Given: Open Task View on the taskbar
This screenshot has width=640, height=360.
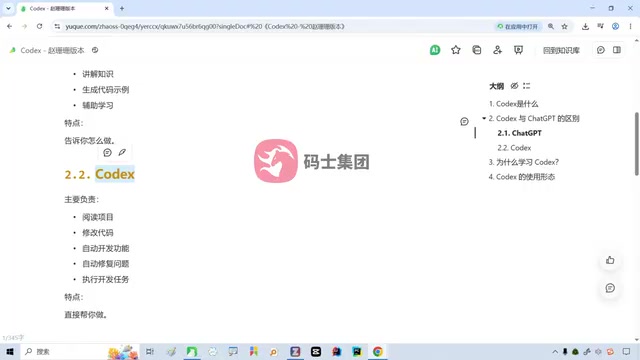Looking at the screenshot, I should (150, 351).
